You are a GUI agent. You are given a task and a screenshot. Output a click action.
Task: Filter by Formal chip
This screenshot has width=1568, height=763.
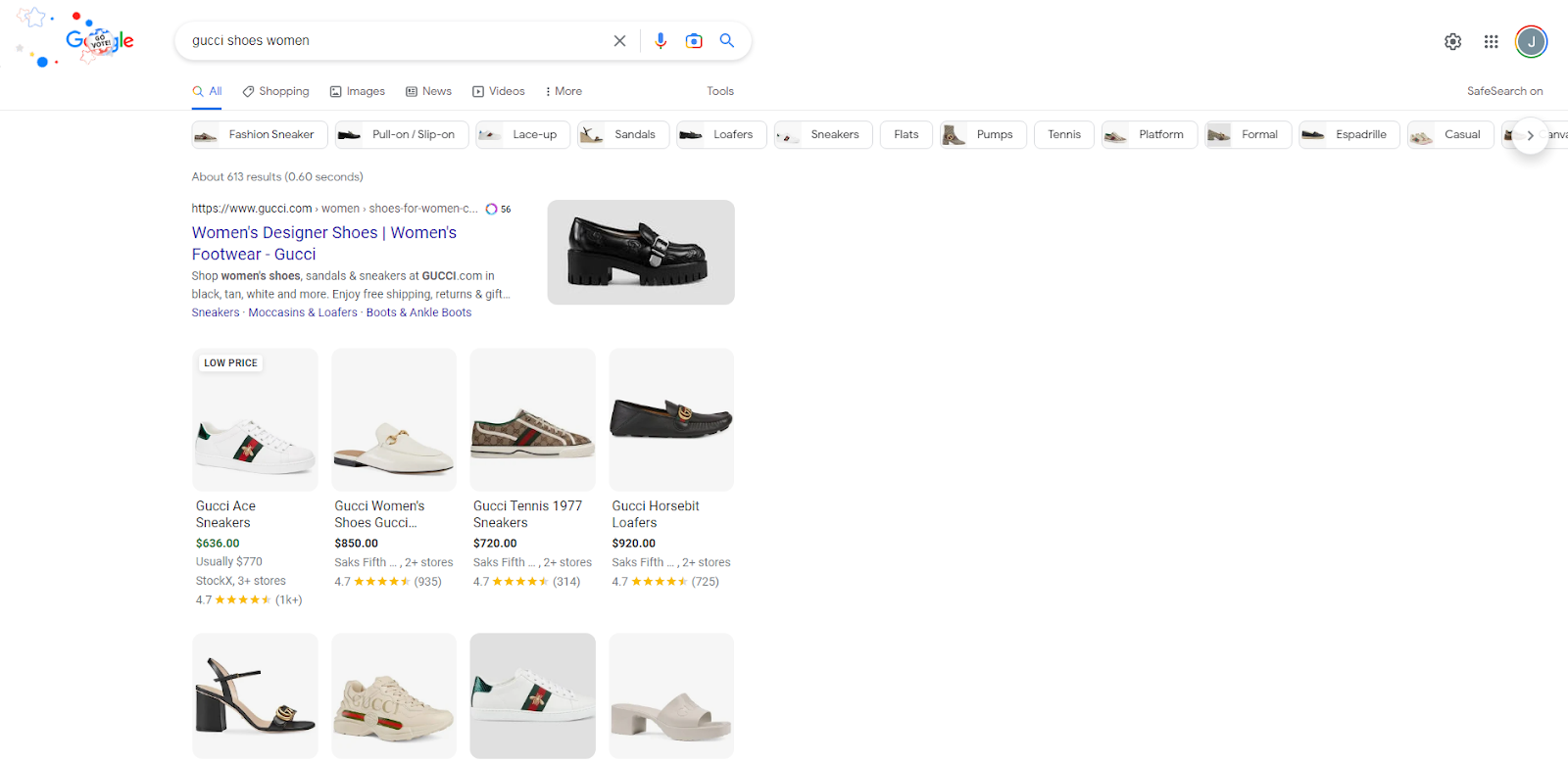[1249, 134]
